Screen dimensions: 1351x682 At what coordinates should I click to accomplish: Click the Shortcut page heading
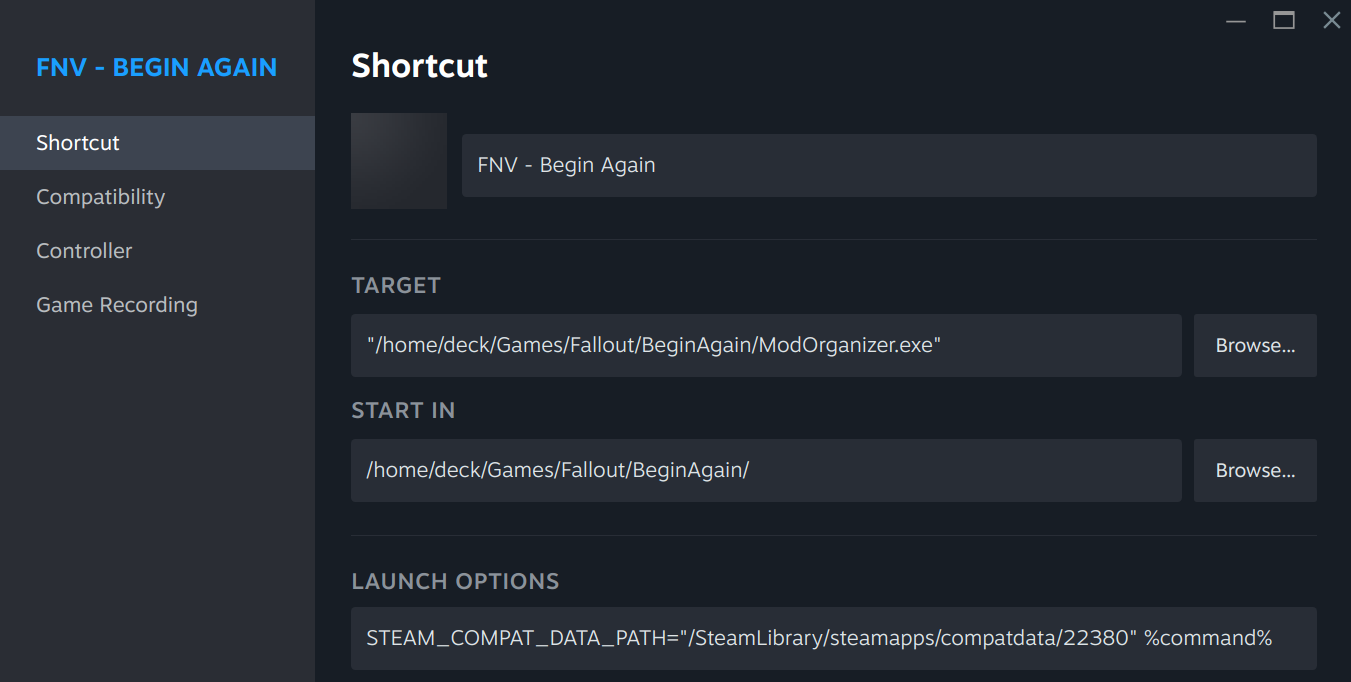click(420, 66)
